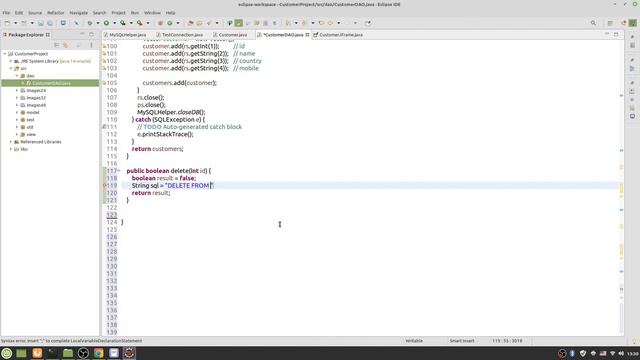Switch to MySQLHelper.java tab
The width and height of the screenshot is (640, 360).
[x=127, y=35]
